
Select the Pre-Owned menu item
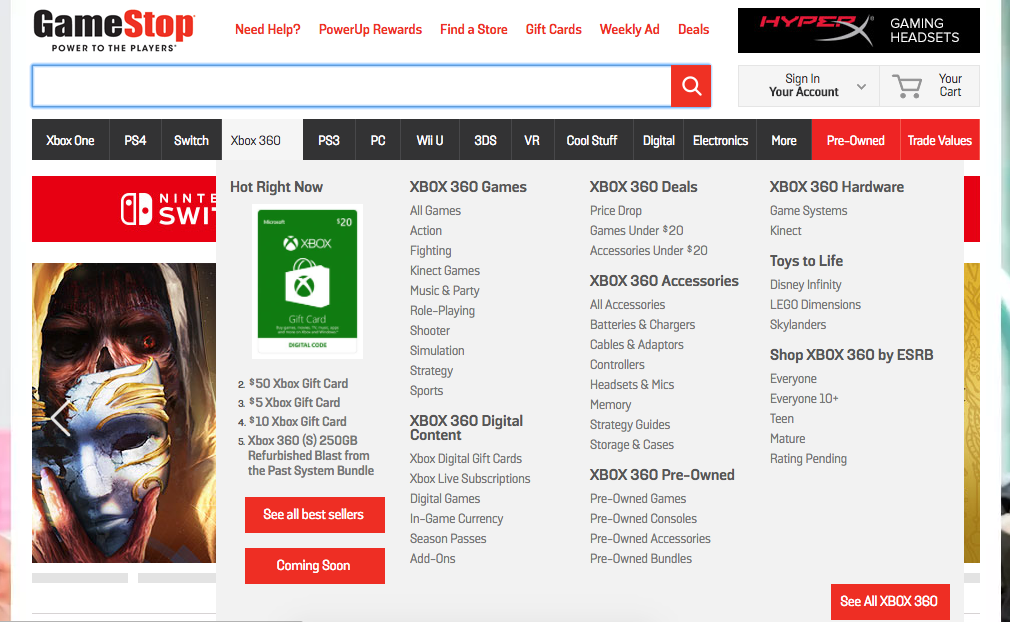(855, 140)
